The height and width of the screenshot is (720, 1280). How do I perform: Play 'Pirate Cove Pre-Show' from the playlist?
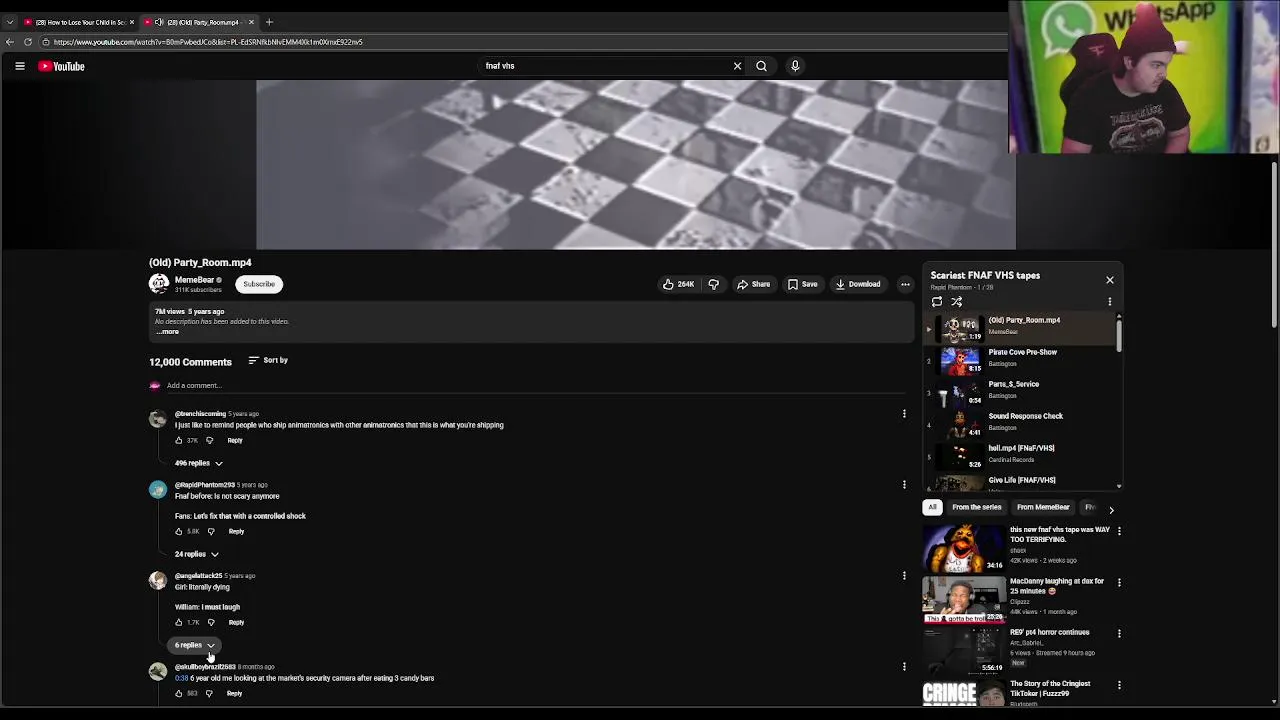coord(1020,359)
